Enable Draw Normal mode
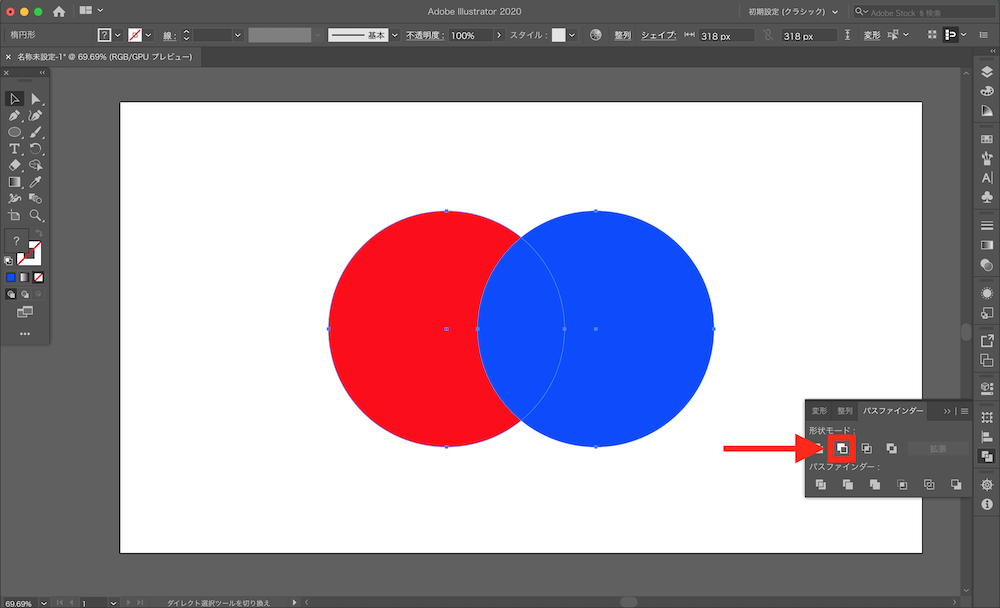 [11, 294]
